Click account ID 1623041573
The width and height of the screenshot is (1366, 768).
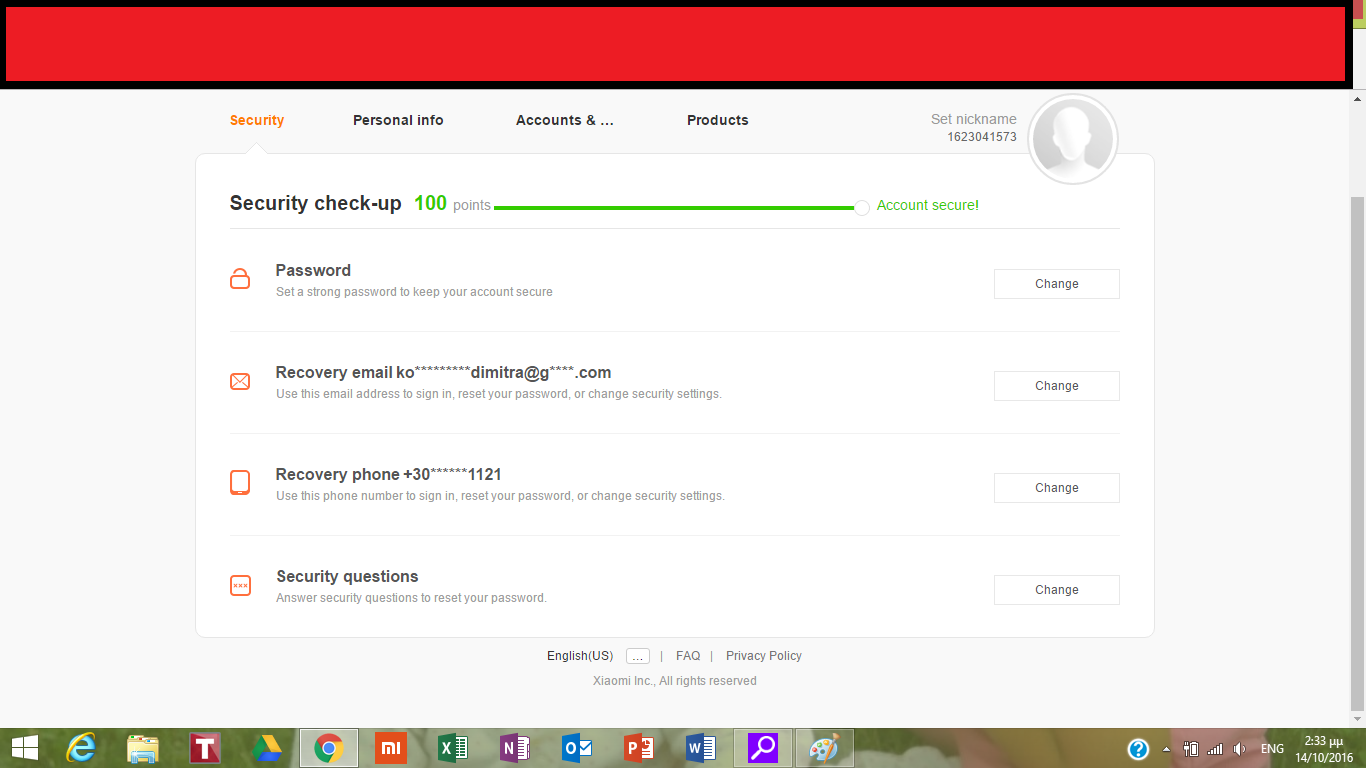(x=982, y=137)
